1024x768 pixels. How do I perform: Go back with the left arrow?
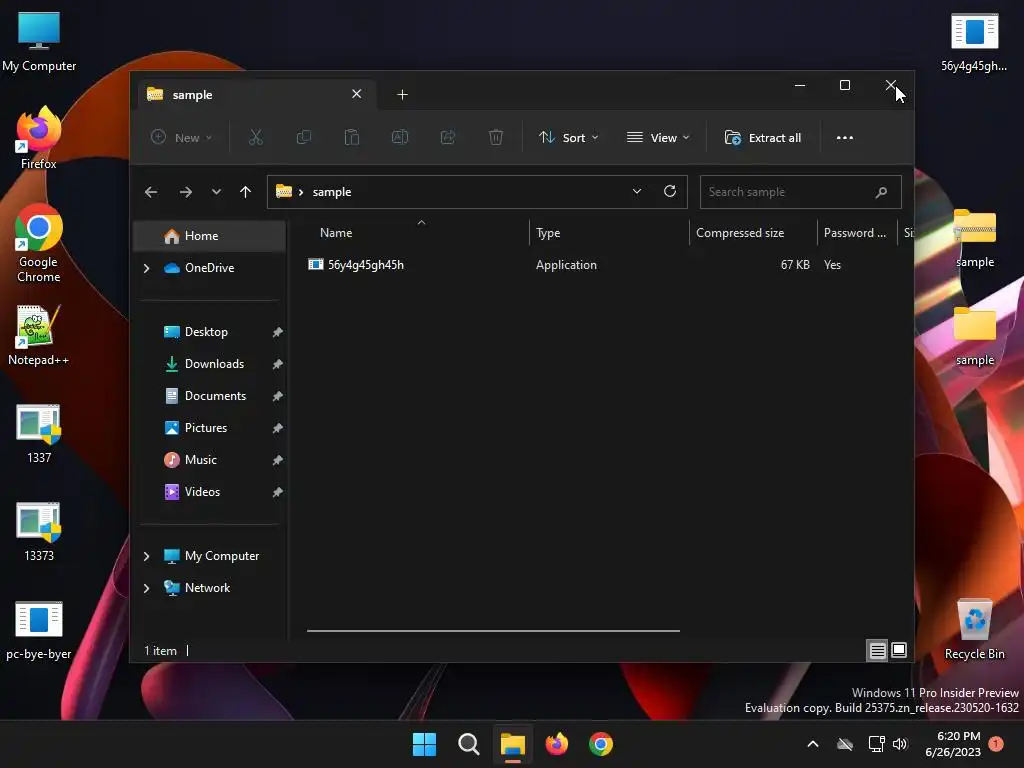pyautogui.click(x=151, y=192)
